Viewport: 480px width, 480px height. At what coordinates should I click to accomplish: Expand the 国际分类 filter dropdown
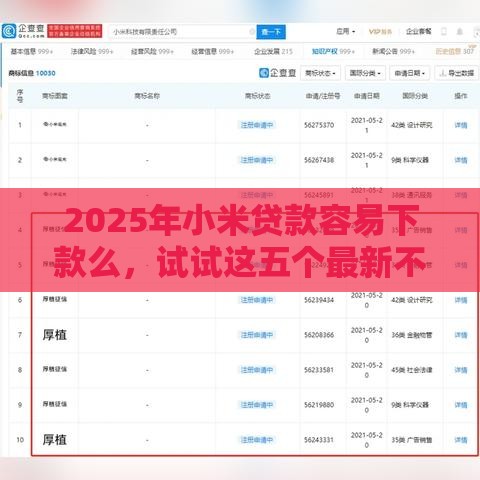click(x=365, y=73)
